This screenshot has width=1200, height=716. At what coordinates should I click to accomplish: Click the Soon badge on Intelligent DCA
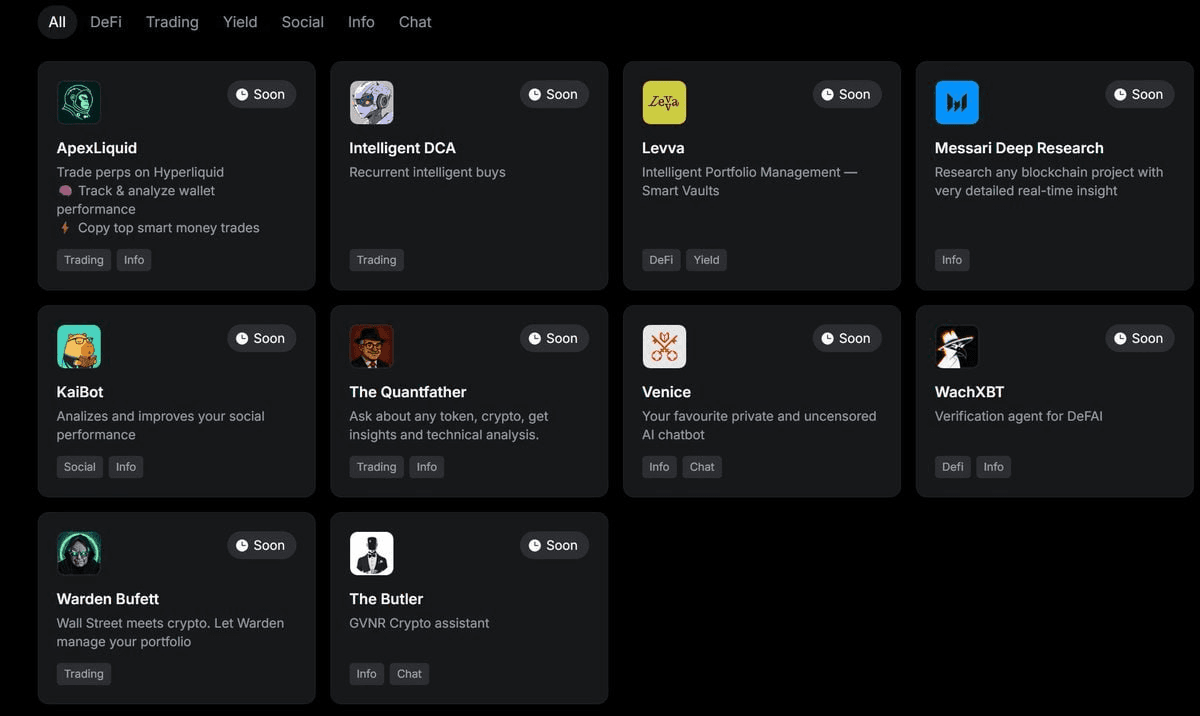pyautogui.click(x=554, y=94)
